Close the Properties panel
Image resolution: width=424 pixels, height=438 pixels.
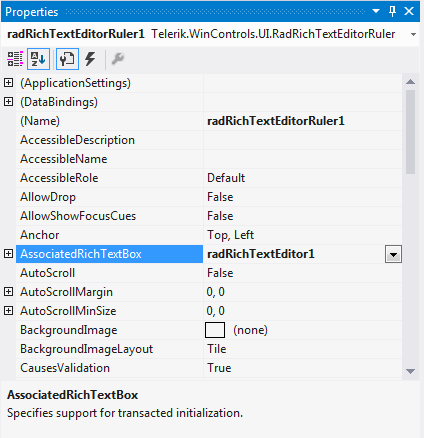tap(409, 11)
